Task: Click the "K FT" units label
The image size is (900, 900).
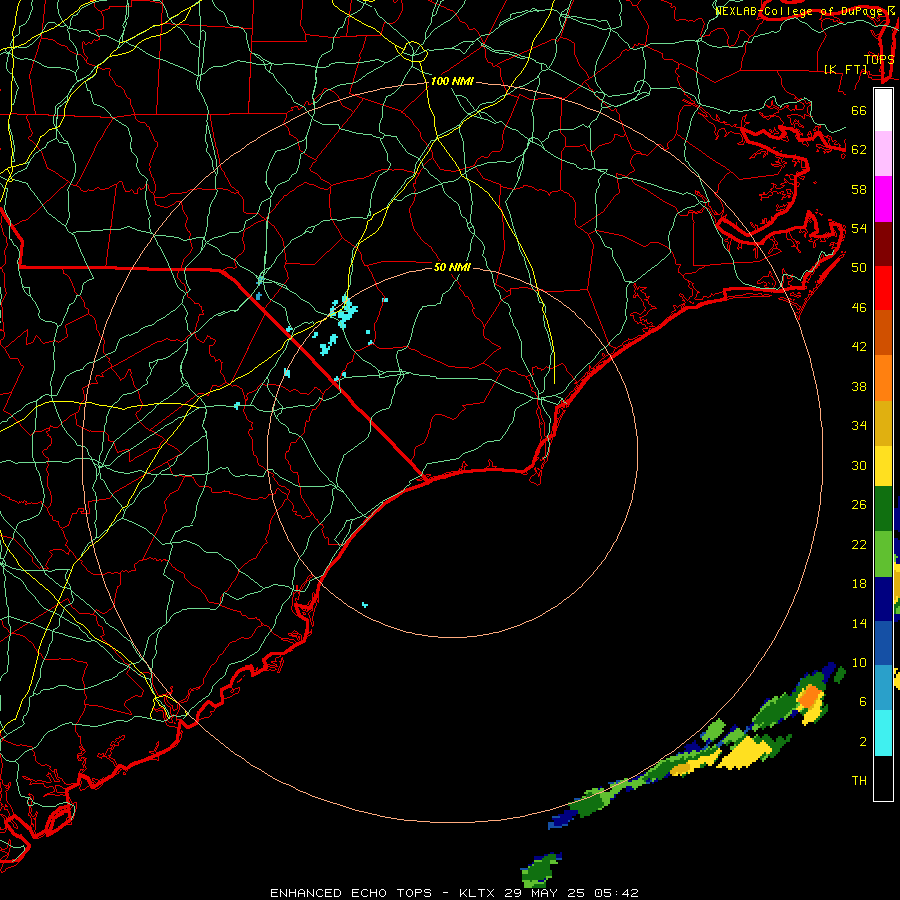Action: point(846,70)
